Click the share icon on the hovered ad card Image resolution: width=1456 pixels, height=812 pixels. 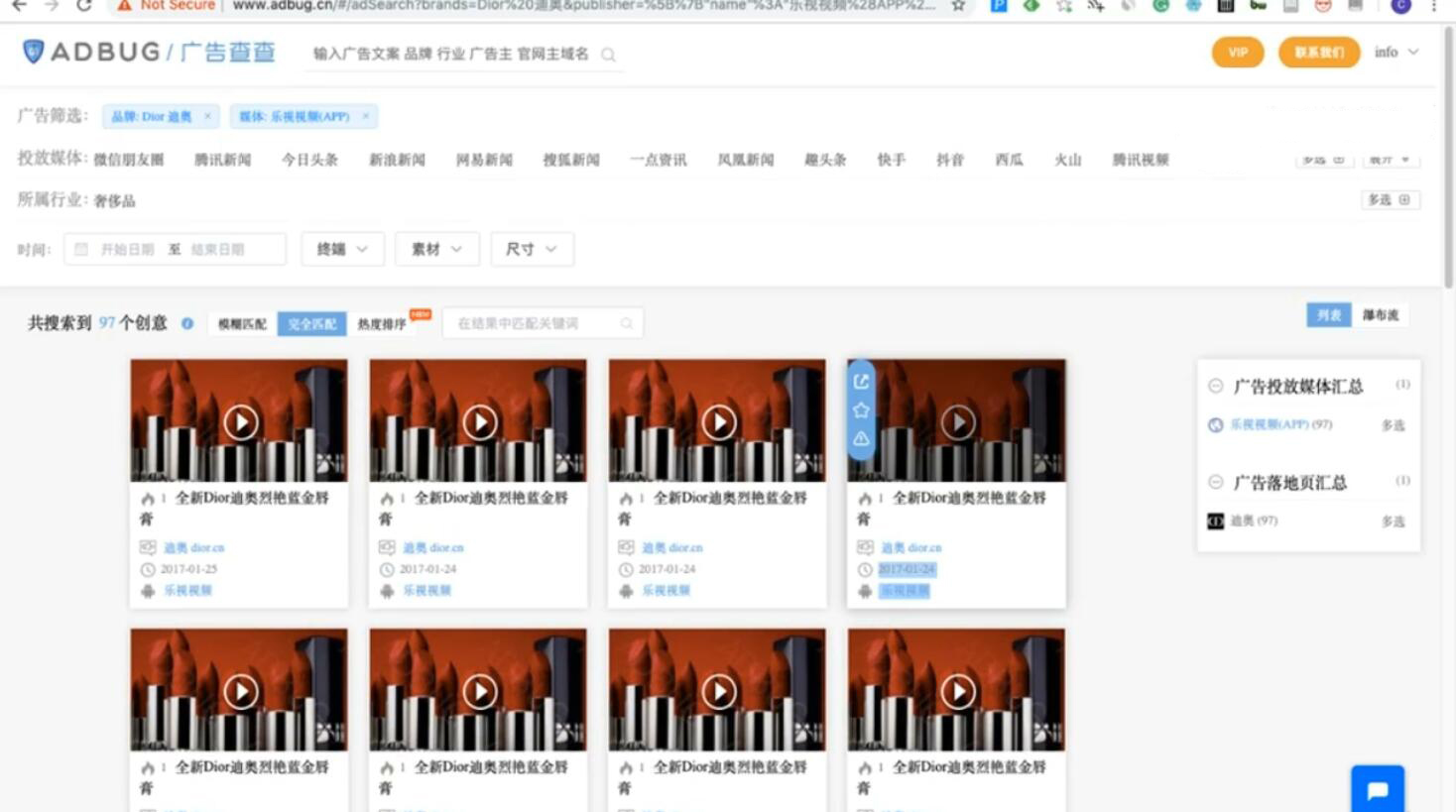(861, 382)
